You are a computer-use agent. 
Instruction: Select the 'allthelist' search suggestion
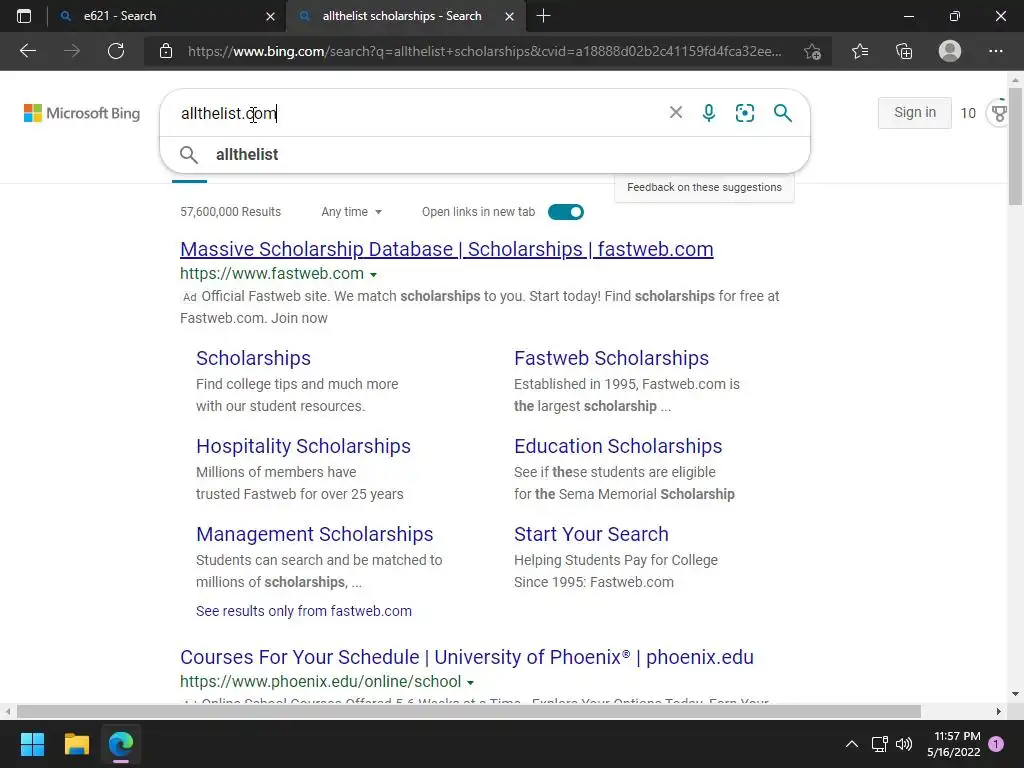247,155
